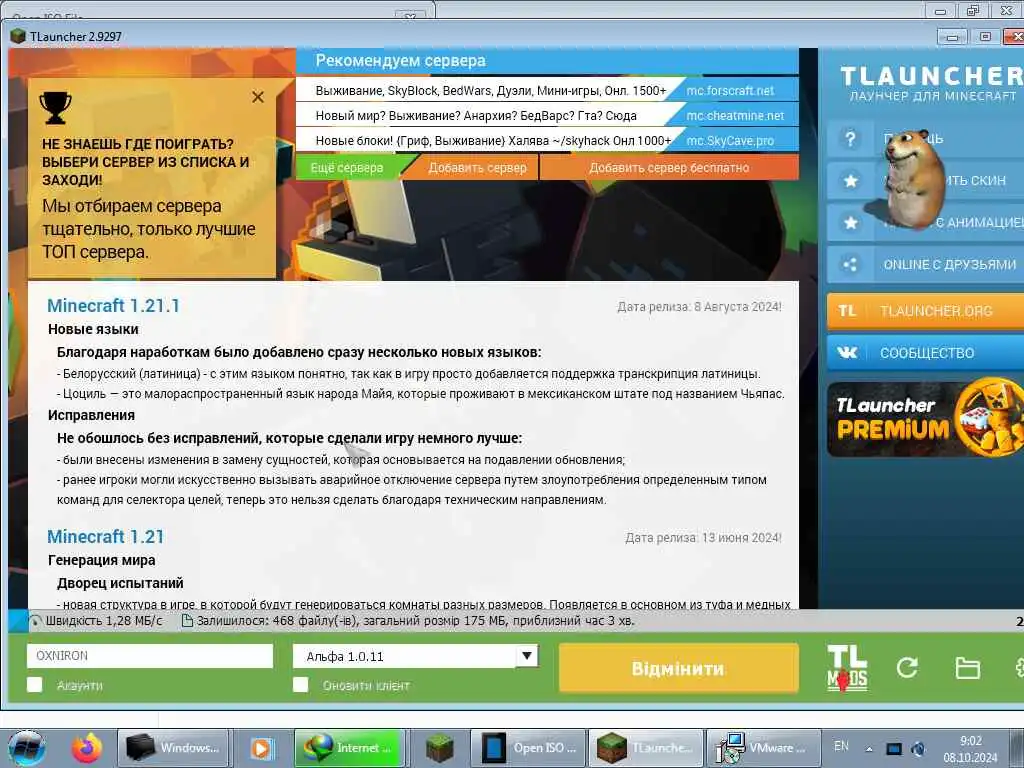Switch to Internet taskbar window
Screen dimensions: 1024x768
[349, 748]
